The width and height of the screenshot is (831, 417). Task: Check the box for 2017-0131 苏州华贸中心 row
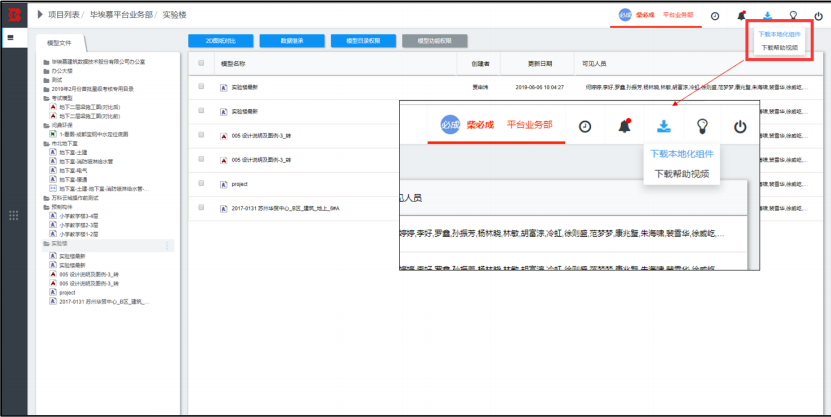tap(201, 208)
